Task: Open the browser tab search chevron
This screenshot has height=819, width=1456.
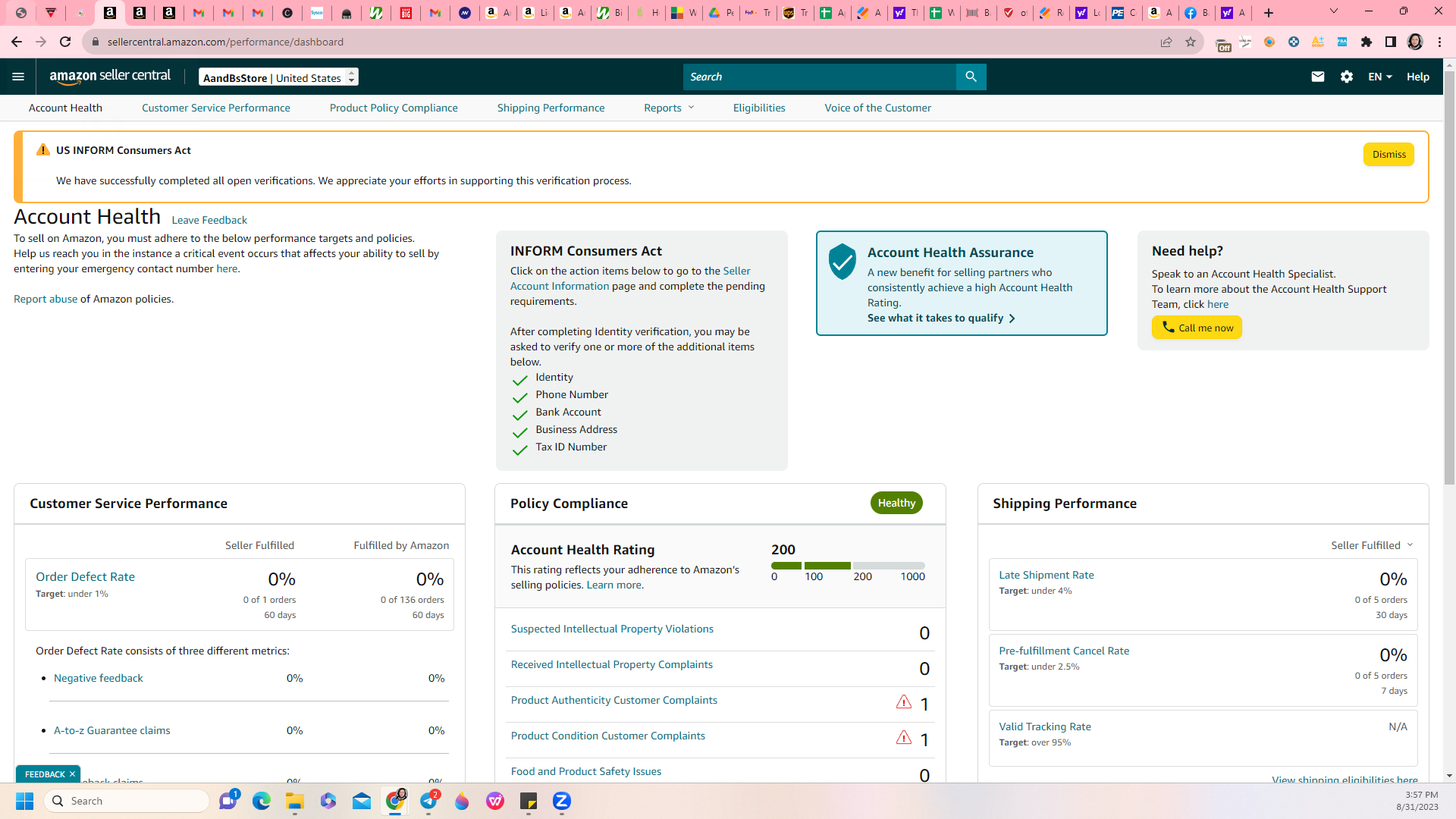Action: pos(1333,11)
